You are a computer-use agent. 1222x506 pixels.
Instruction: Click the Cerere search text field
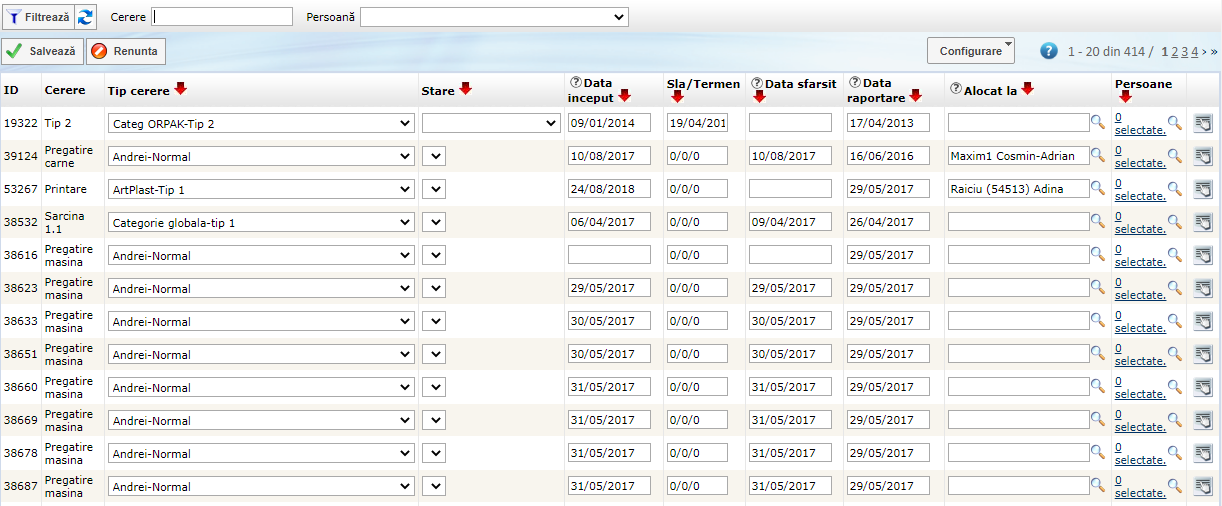(222, 17)
